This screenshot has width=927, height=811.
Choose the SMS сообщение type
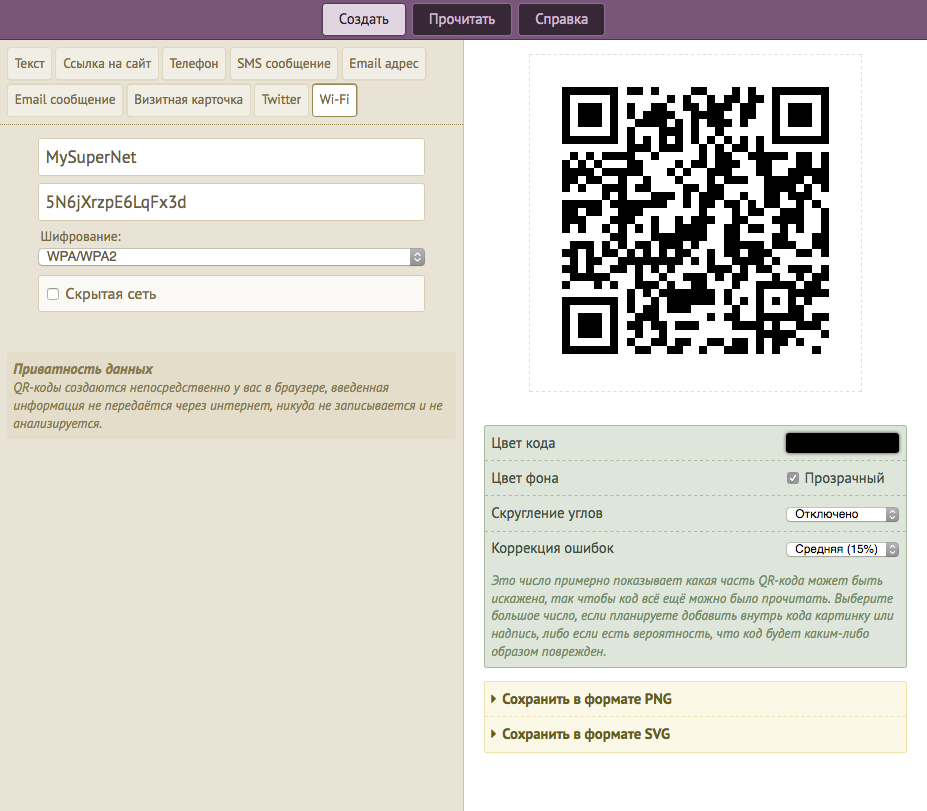click(x=284, y=63)
